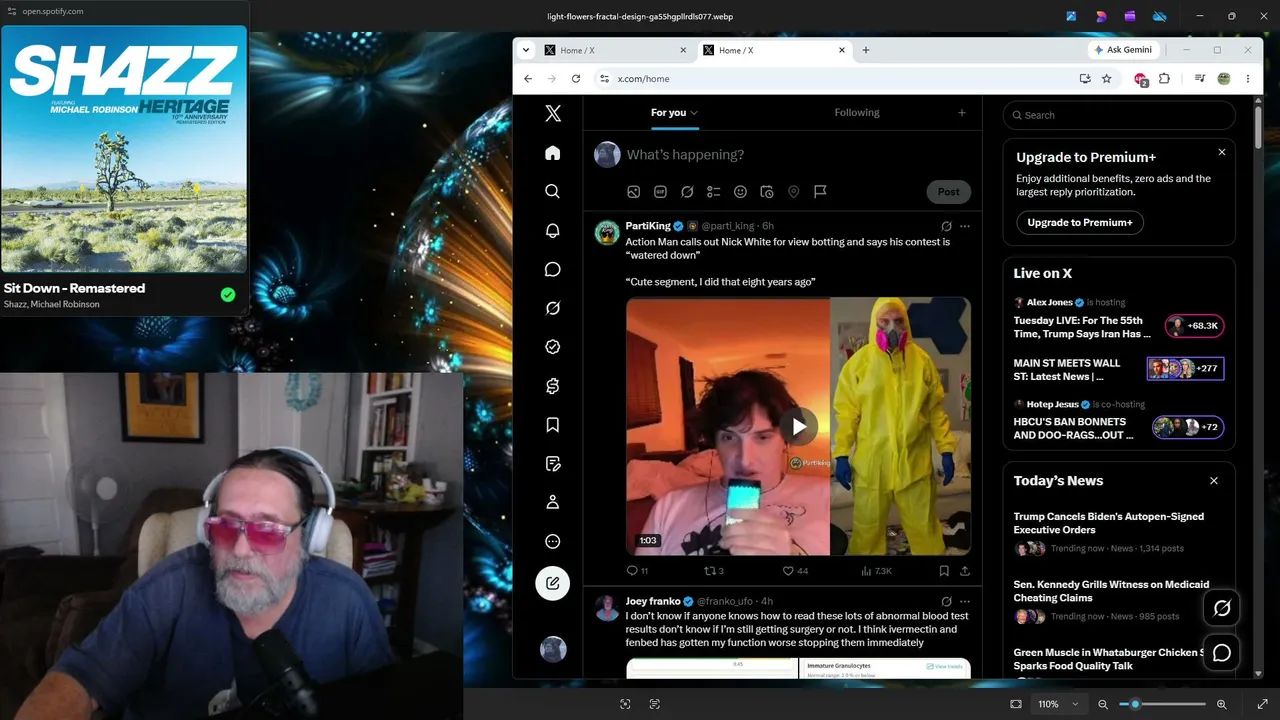Open floating Grok button at bottom right
Viewport: 1280px width, 720px height.
[x=1222, y=608]
